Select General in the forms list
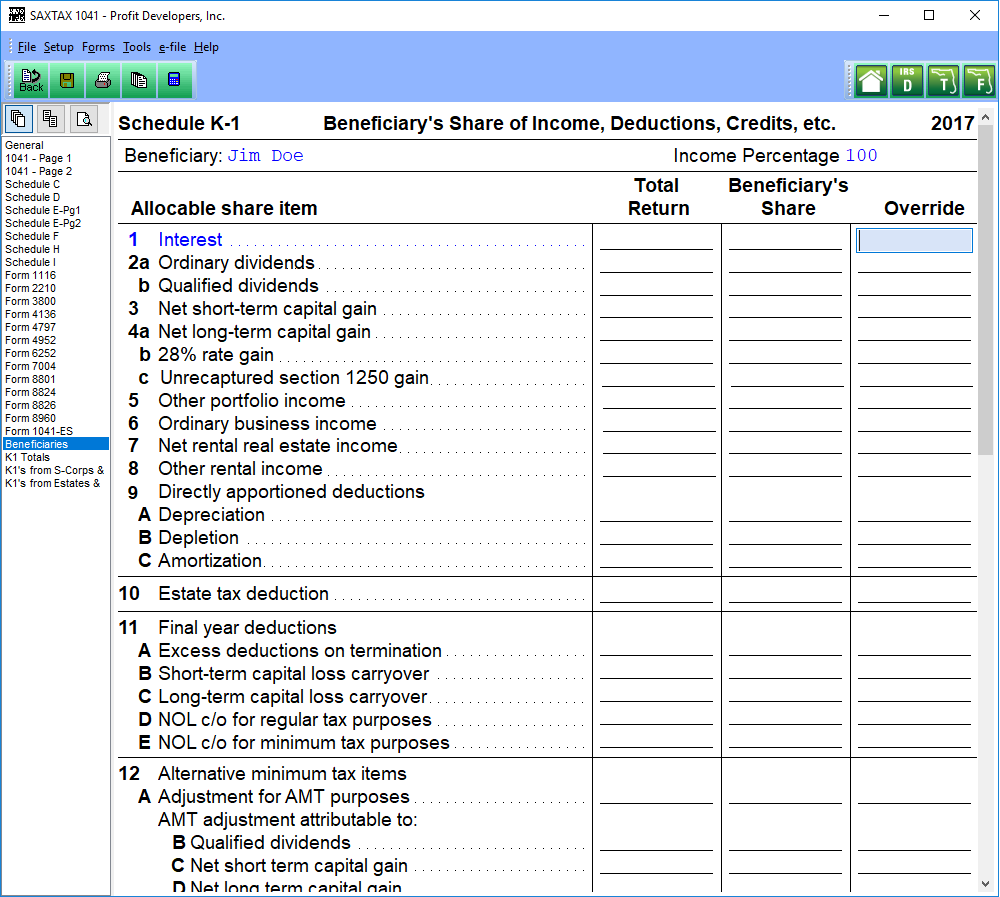 [x=56, y=145]
